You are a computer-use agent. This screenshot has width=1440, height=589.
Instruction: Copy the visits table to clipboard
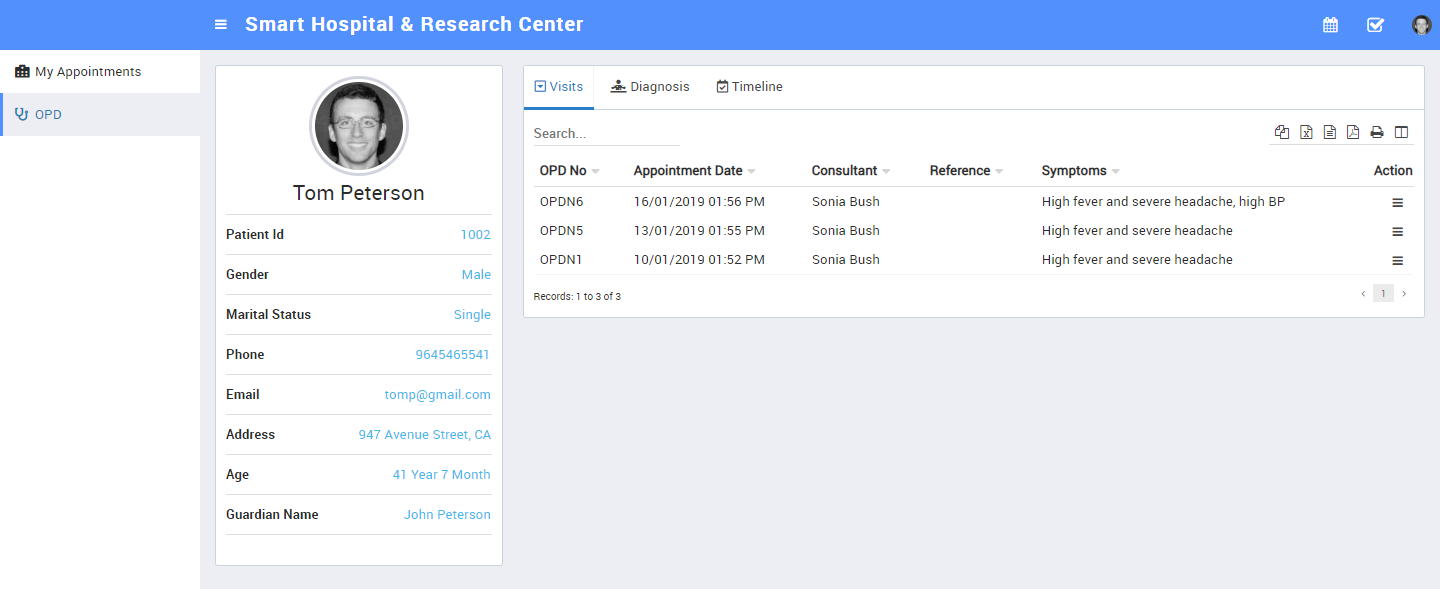1282,132
